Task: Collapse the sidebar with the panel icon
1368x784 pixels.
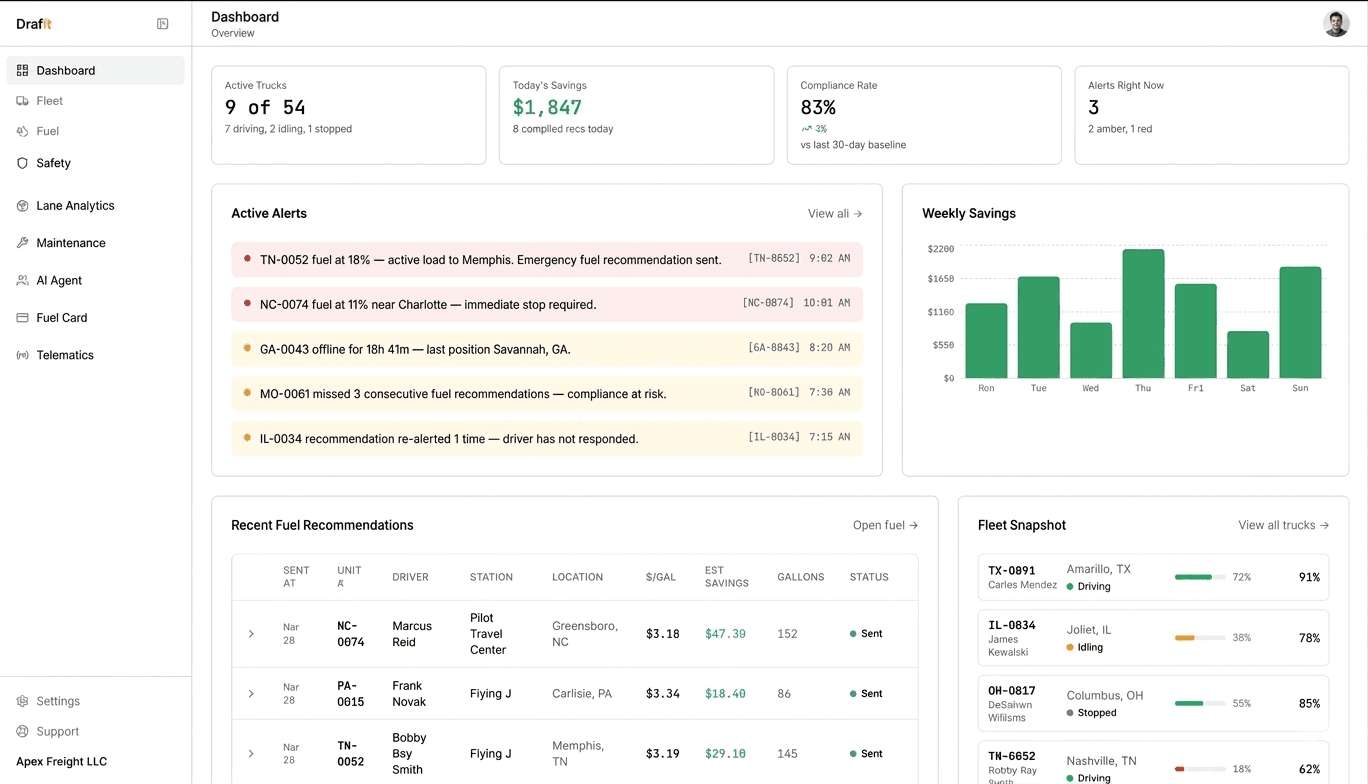Action: point(162,23)
